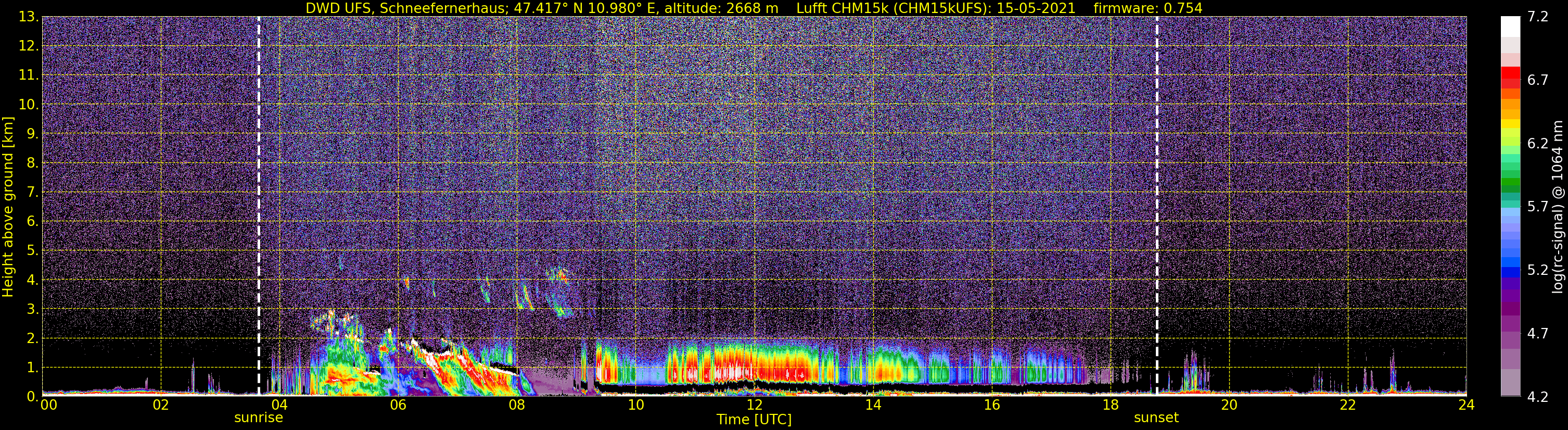Select 'altitude: 2668 m' in the plot title
Image resolution: width=1568 pixels, height=430 pixels.
point(721,8)
